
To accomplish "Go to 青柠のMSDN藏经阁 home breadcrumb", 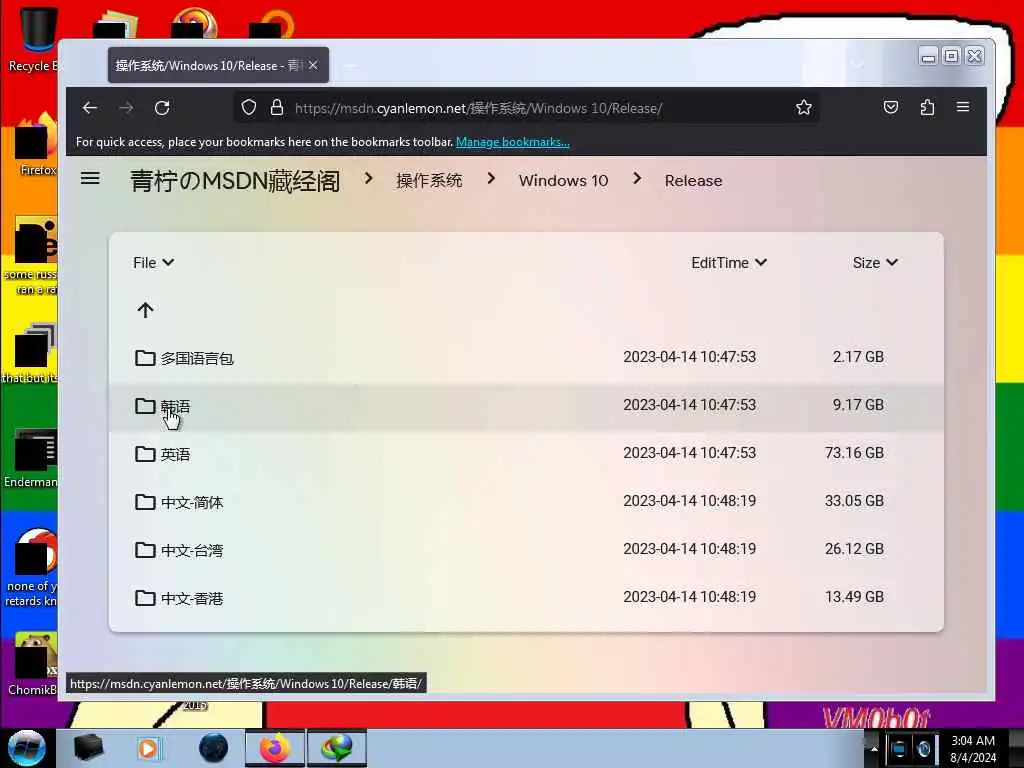I will tap(235, 181).
